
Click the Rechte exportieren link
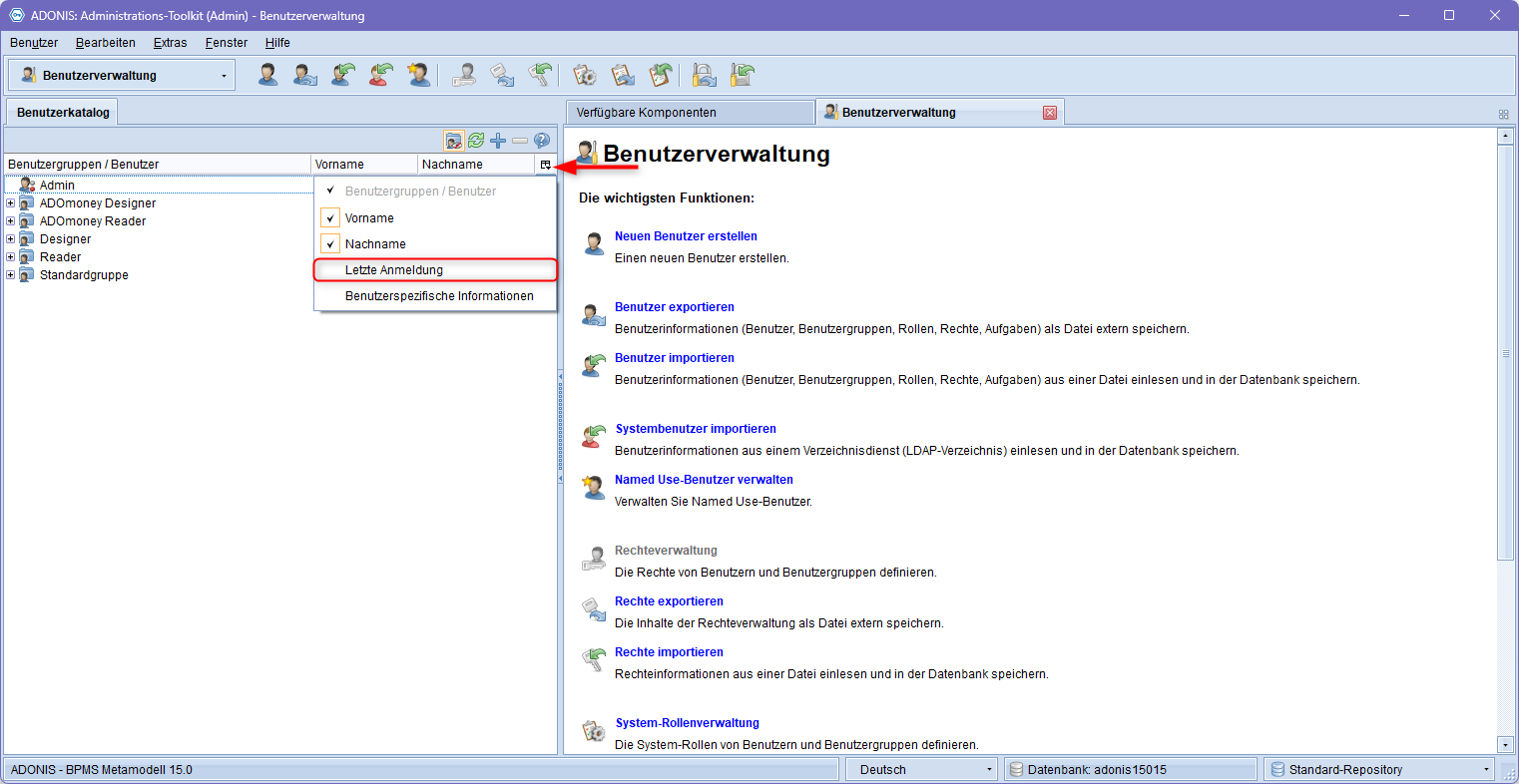click(669, 601)
